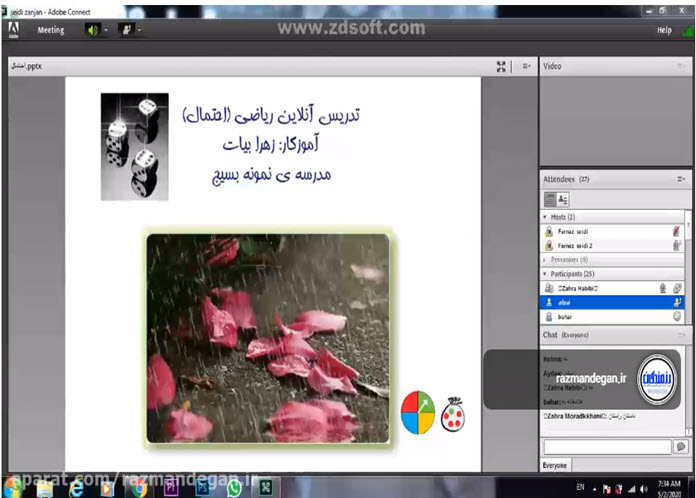Click the volume icon in system tray

point(644,489)
